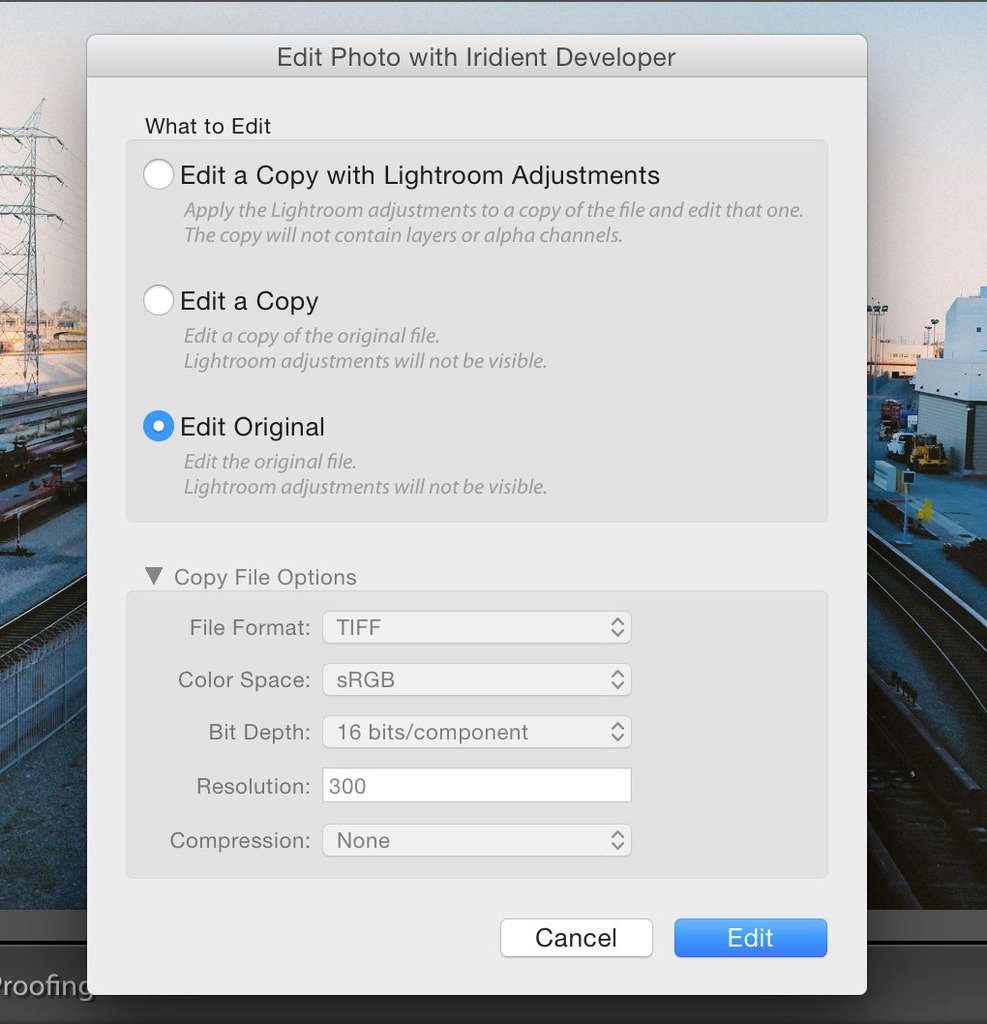This screenshot has width=987, height=1024.
Task: Click the Proofing label behind the dialog
Action: pos(45,986)
